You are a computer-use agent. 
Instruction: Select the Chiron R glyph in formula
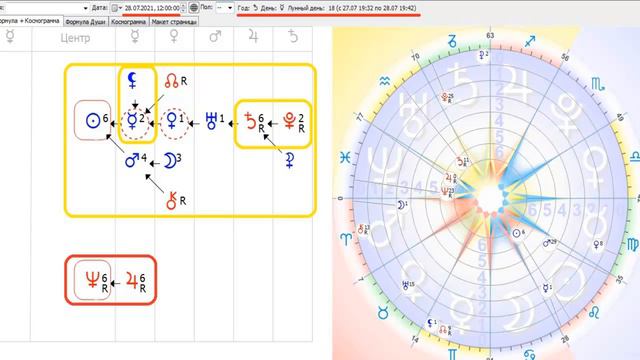[176, 201]
